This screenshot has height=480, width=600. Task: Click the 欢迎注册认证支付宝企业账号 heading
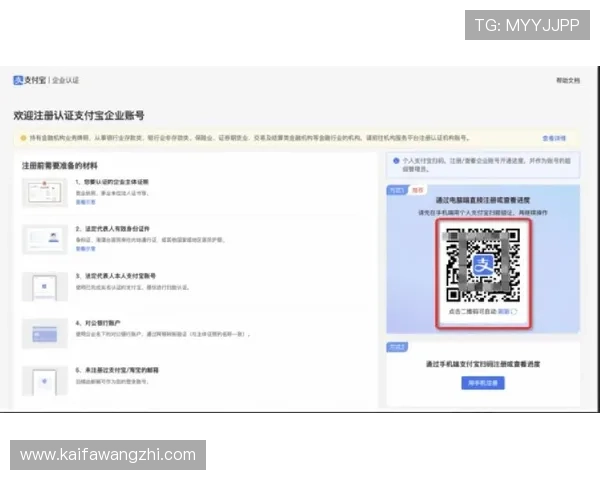[79, 116]
